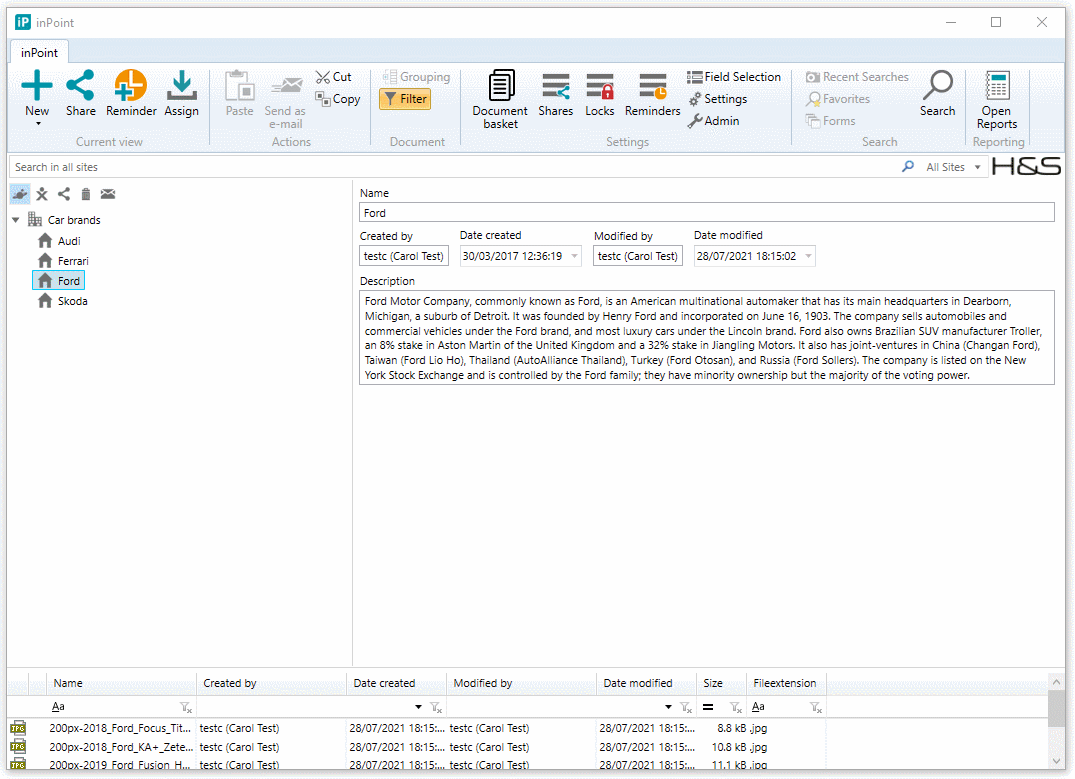Click the Shares icon in Settings group
This screenshot has height=779, width=1075.
pyautogui.click(x=555, y=95)
